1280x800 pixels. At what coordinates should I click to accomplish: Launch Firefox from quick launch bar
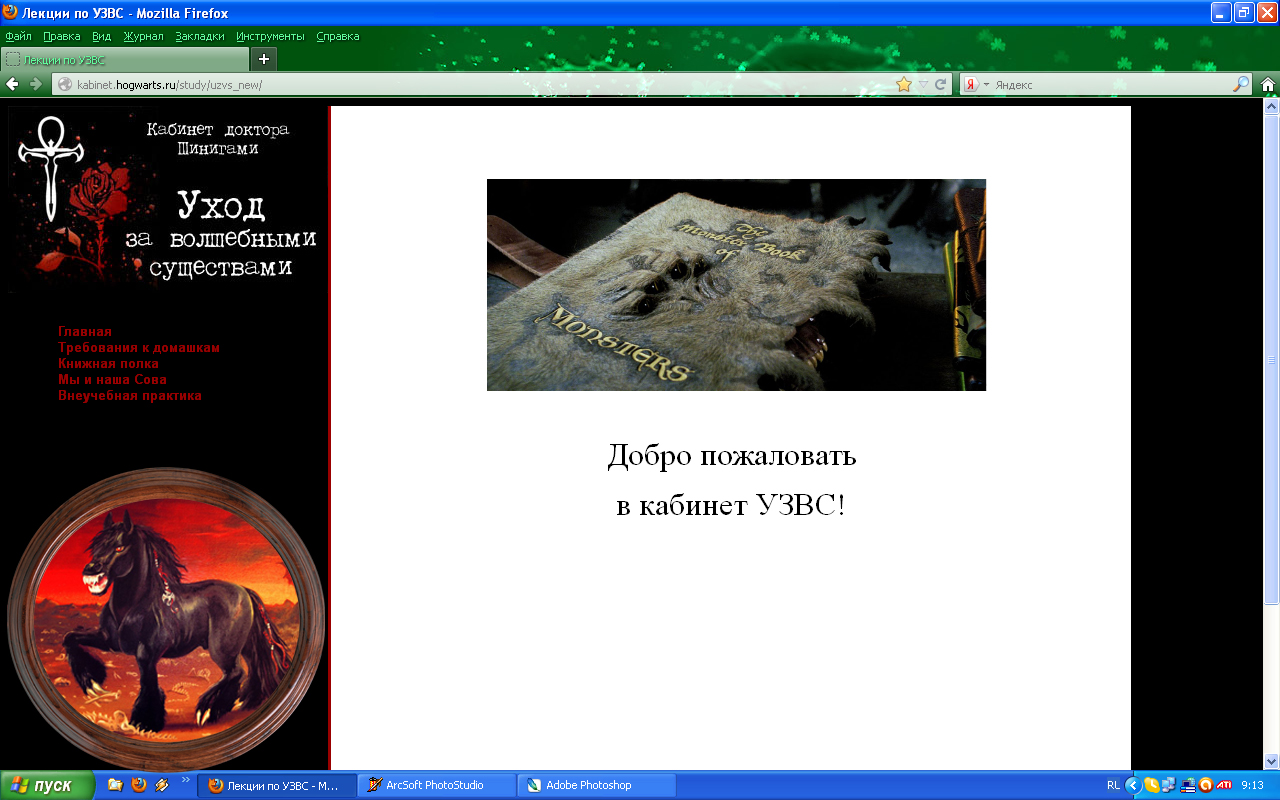139,785
